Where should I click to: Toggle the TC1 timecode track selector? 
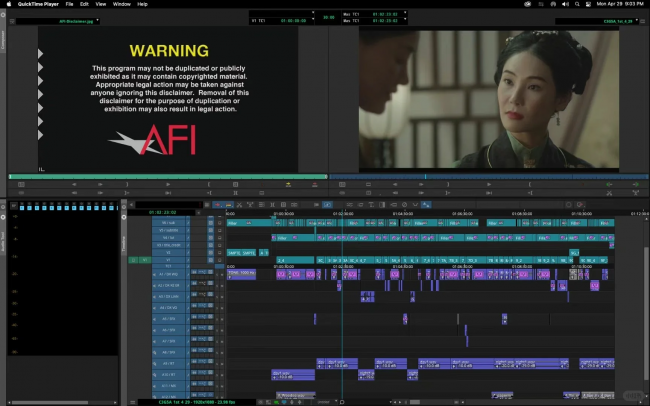[x=170, y=266]
